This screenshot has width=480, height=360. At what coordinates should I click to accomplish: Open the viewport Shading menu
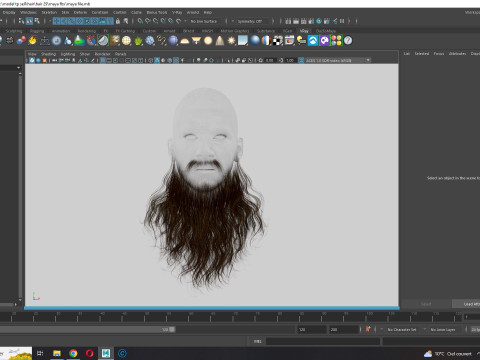[x=48, y=54]
